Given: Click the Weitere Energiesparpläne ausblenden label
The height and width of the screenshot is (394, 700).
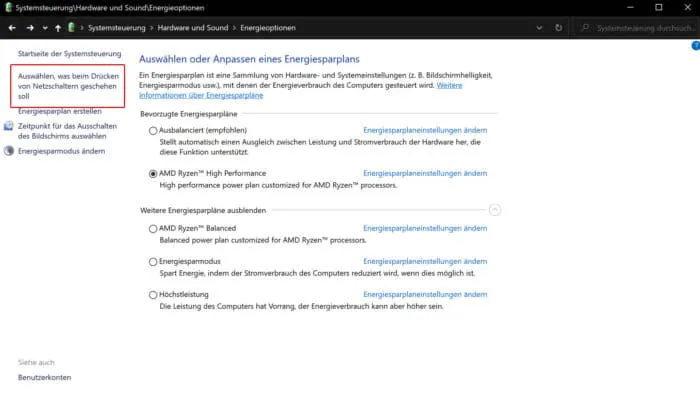Looking at the screenshot, I should click(203, 211).
